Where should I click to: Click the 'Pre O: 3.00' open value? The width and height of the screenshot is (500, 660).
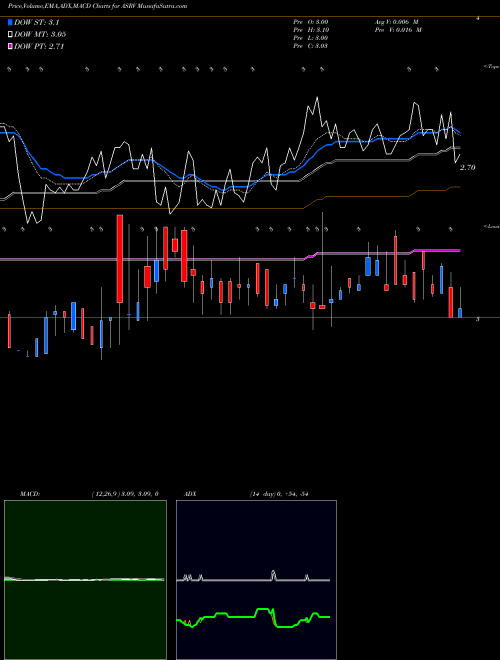[311, 22]
